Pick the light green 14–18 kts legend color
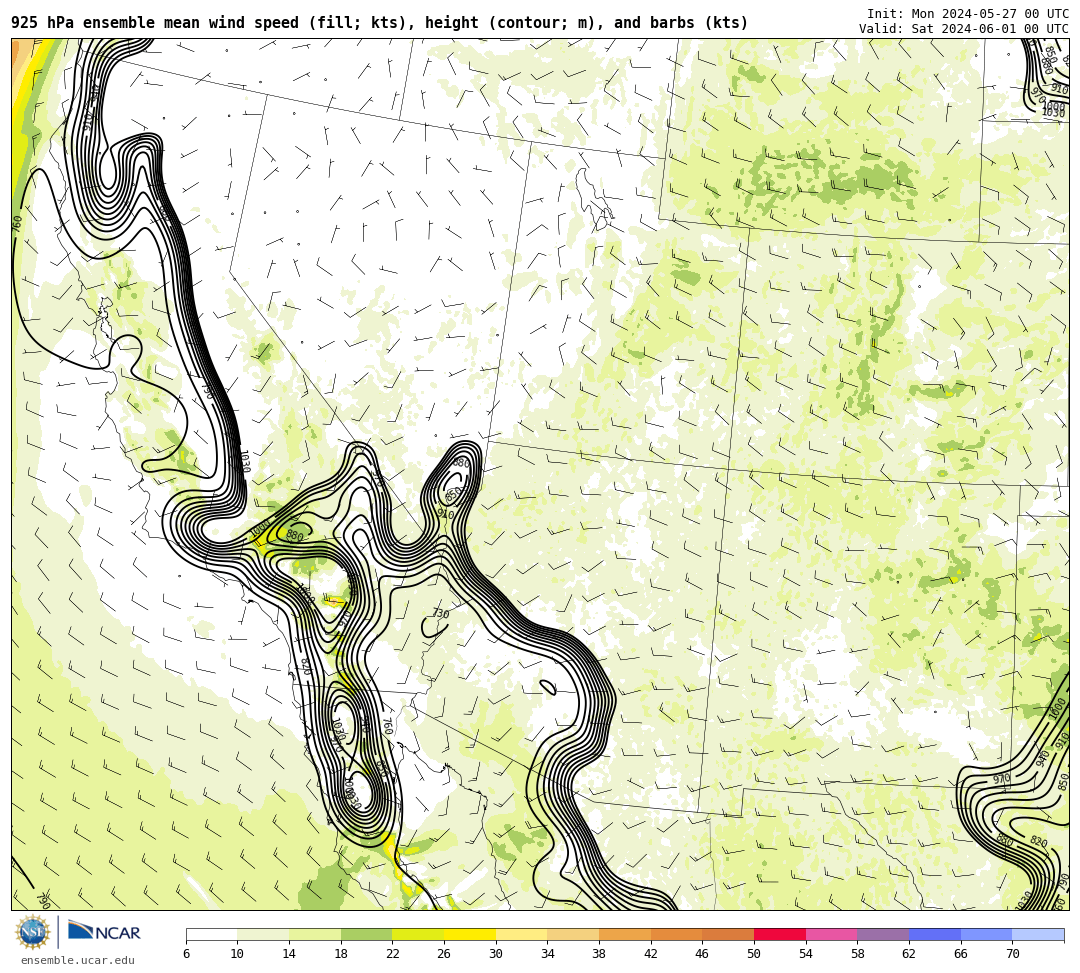This screenshot has height=973, width=1080. click(315, 935)
